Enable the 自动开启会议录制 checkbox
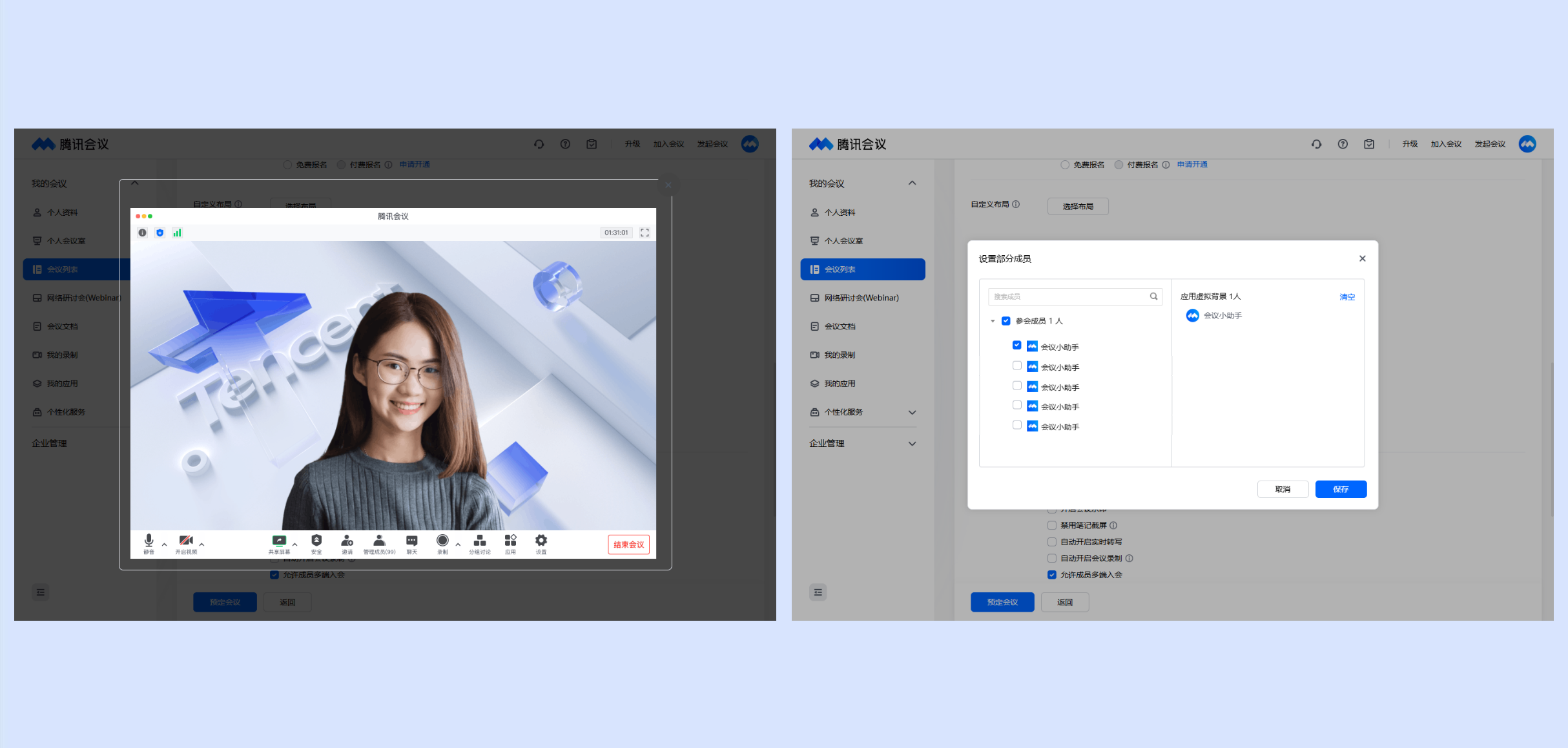This screenshot has height=748, width=1568. point(1052,558)
